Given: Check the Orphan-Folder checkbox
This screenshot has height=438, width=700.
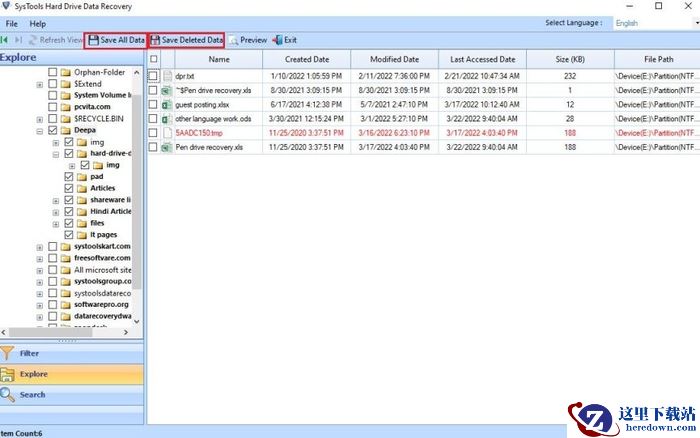Looking at the screenshot, I should tap(53, 72).
